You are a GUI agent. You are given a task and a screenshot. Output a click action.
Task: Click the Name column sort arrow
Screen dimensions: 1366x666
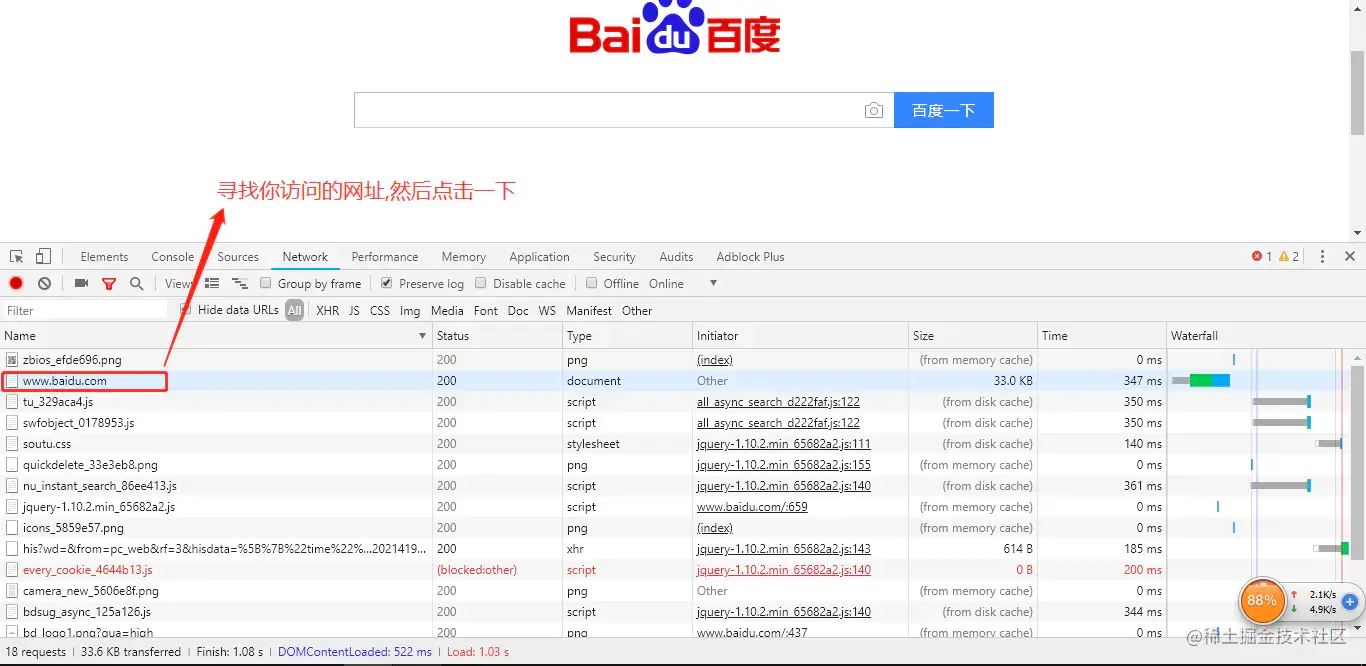[x=422, y=336]
